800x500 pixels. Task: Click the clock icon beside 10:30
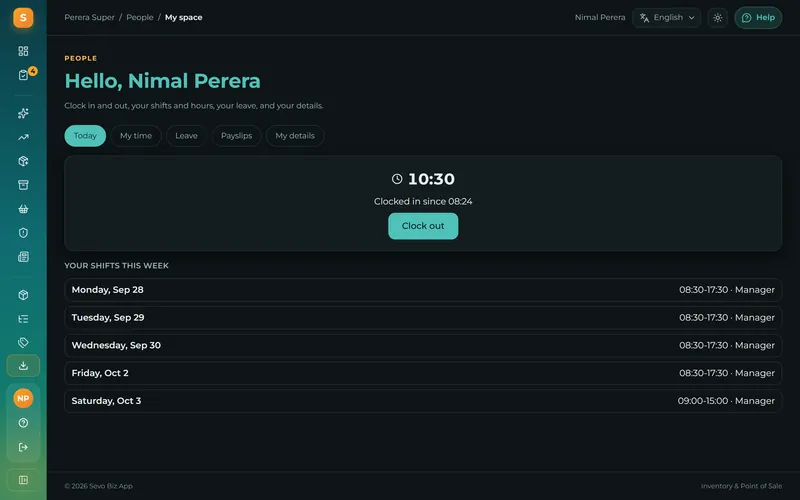397,179
